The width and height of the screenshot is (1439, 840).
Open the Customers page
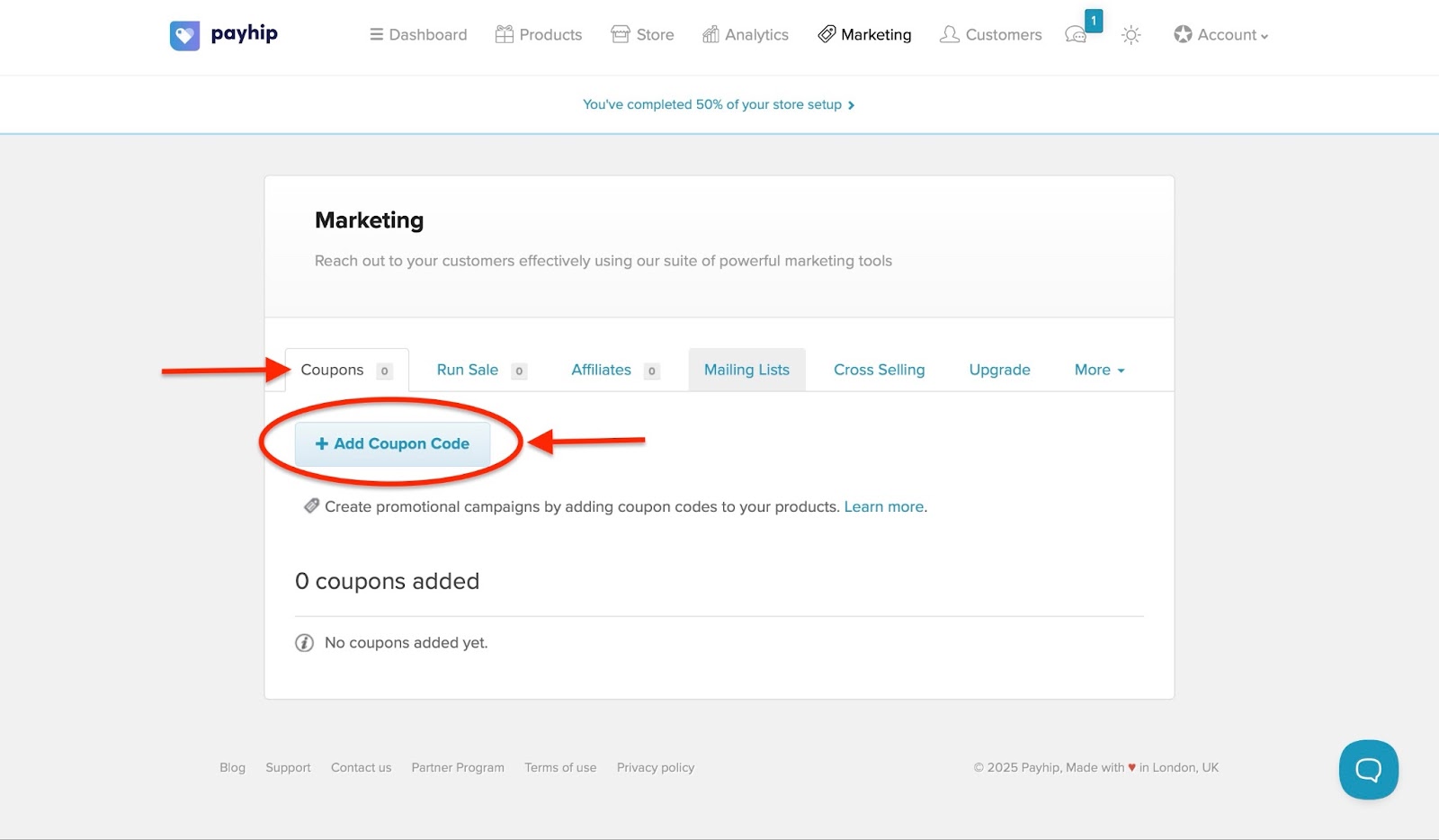pos(990,35)
